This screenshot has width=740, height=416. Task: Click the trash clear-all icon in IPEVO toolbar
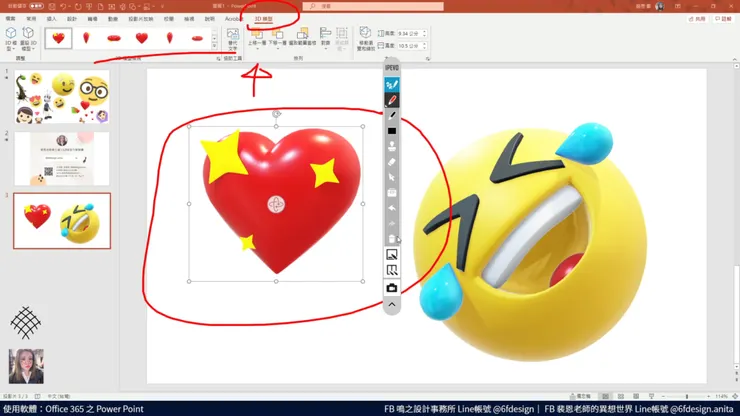coord(392,239)
